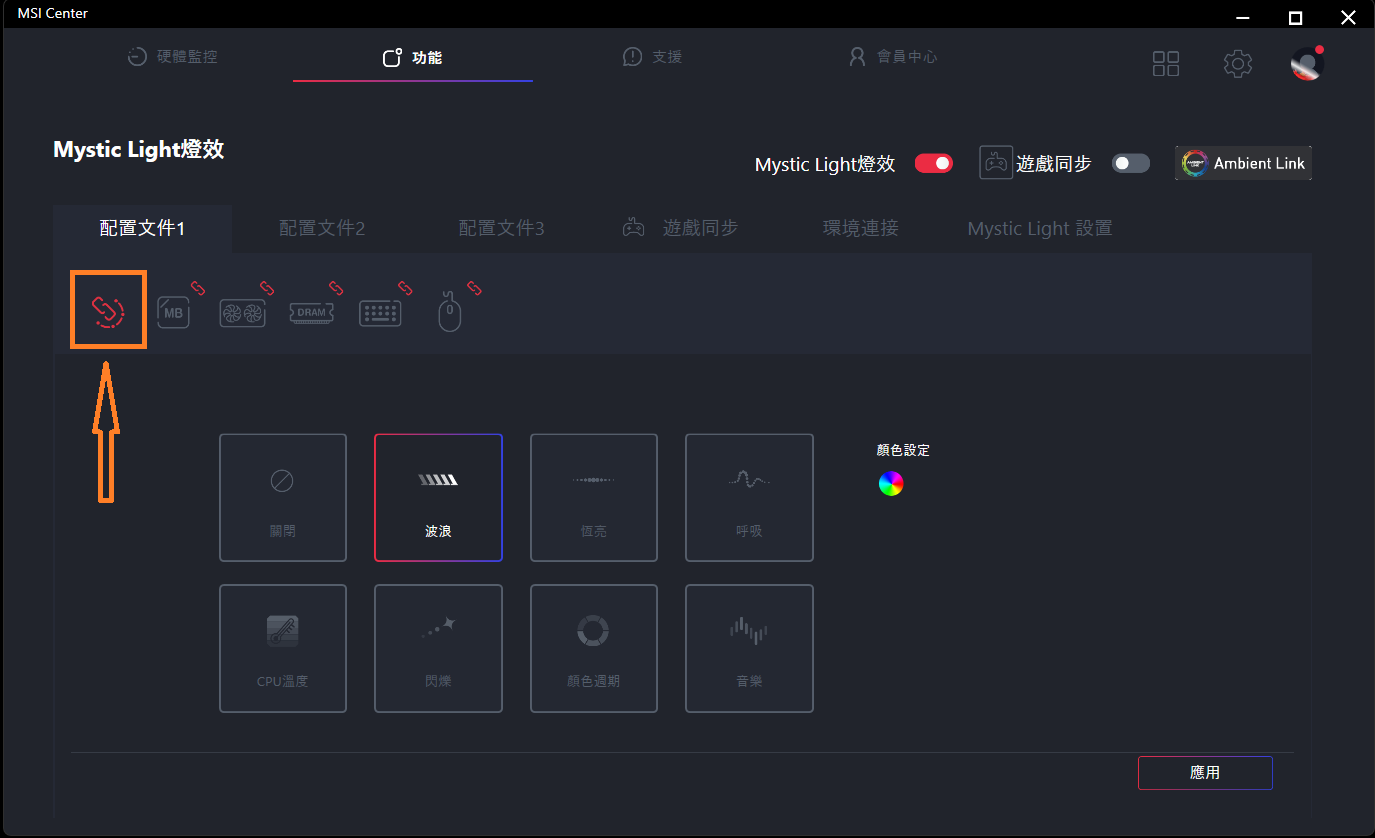Click the all-device sync link icon
Screen dimensions: 1375x838
point(108,311)
